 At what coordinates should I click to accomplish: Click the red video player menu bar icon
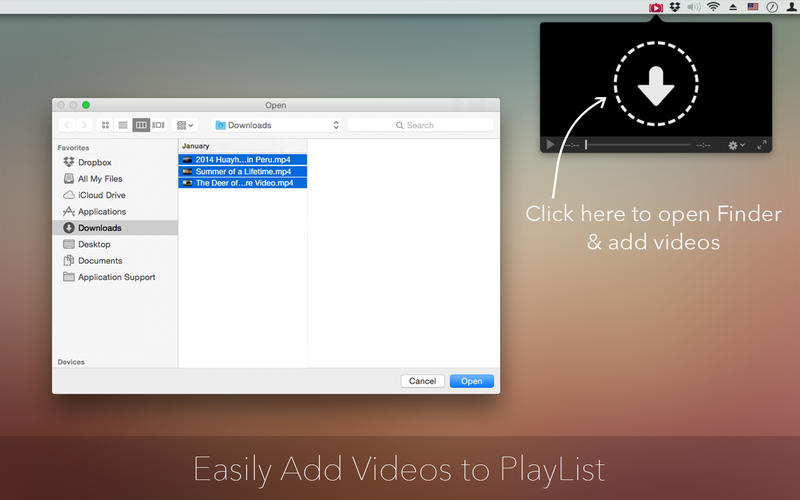pos(656,7)
